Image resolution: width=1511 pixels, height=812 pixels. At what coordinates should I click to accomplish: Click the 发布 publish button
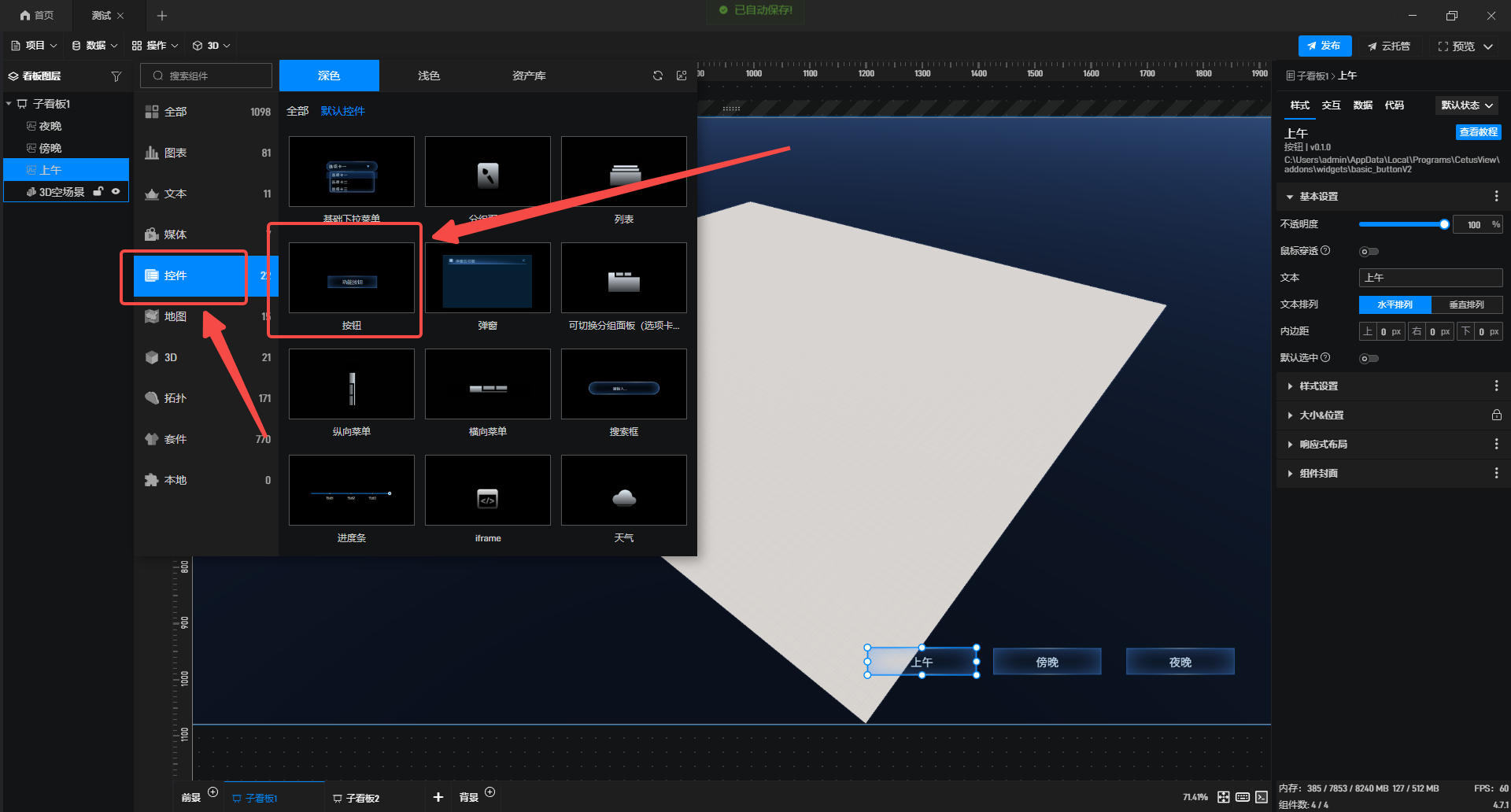coord(1324,46)
